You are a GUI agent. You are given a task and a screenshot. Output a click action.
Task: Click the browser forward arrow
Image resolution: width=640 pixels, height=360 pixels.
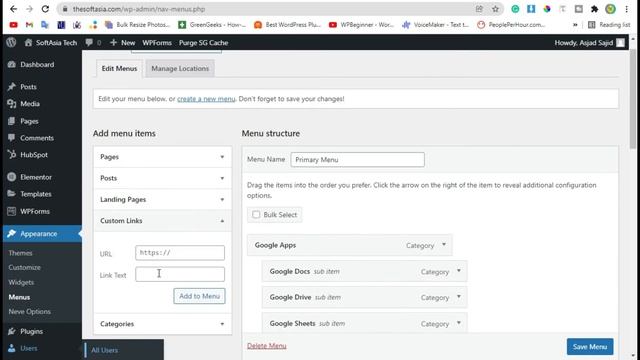pos(29,9)
